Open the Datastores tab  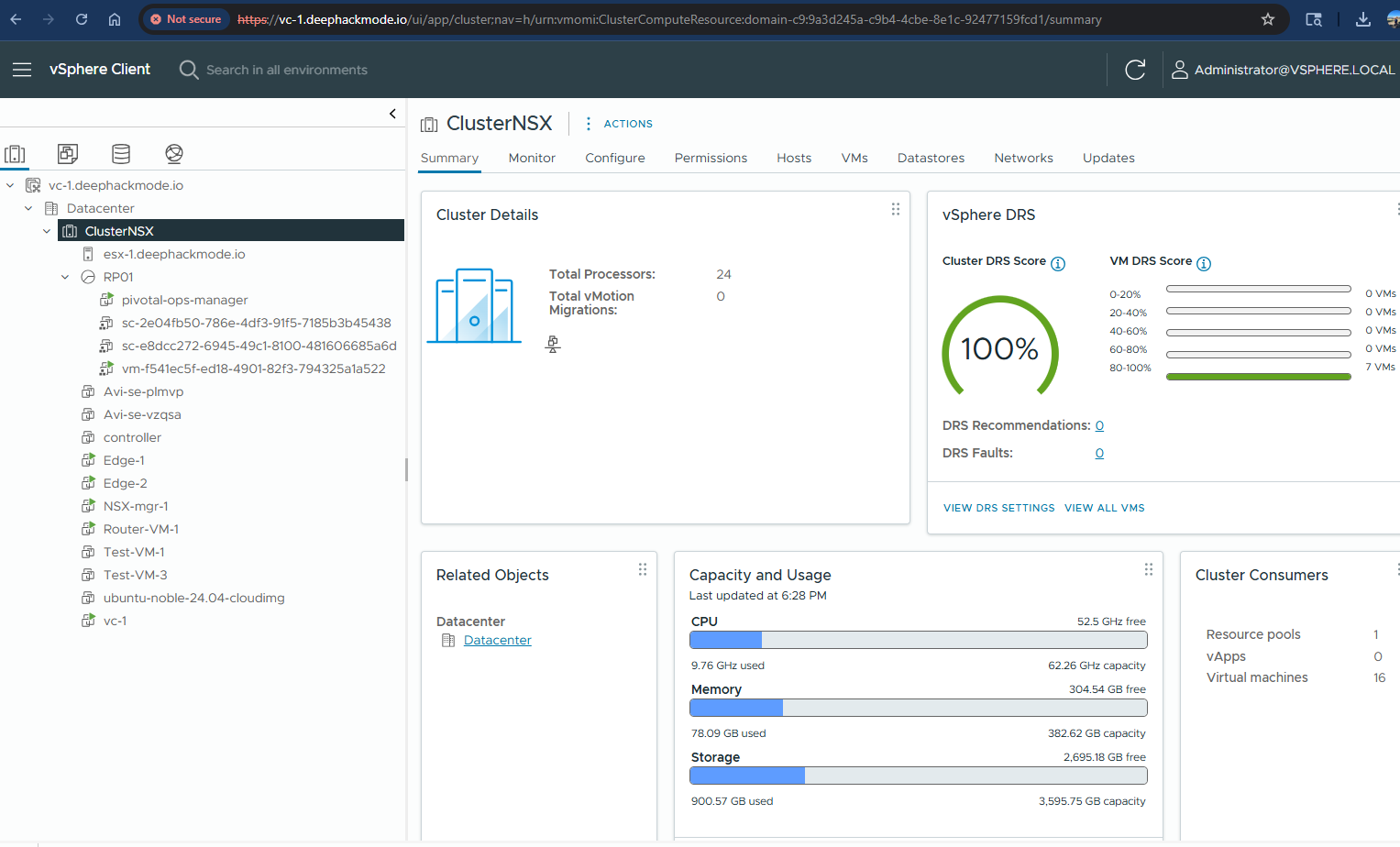click(931, 158)
